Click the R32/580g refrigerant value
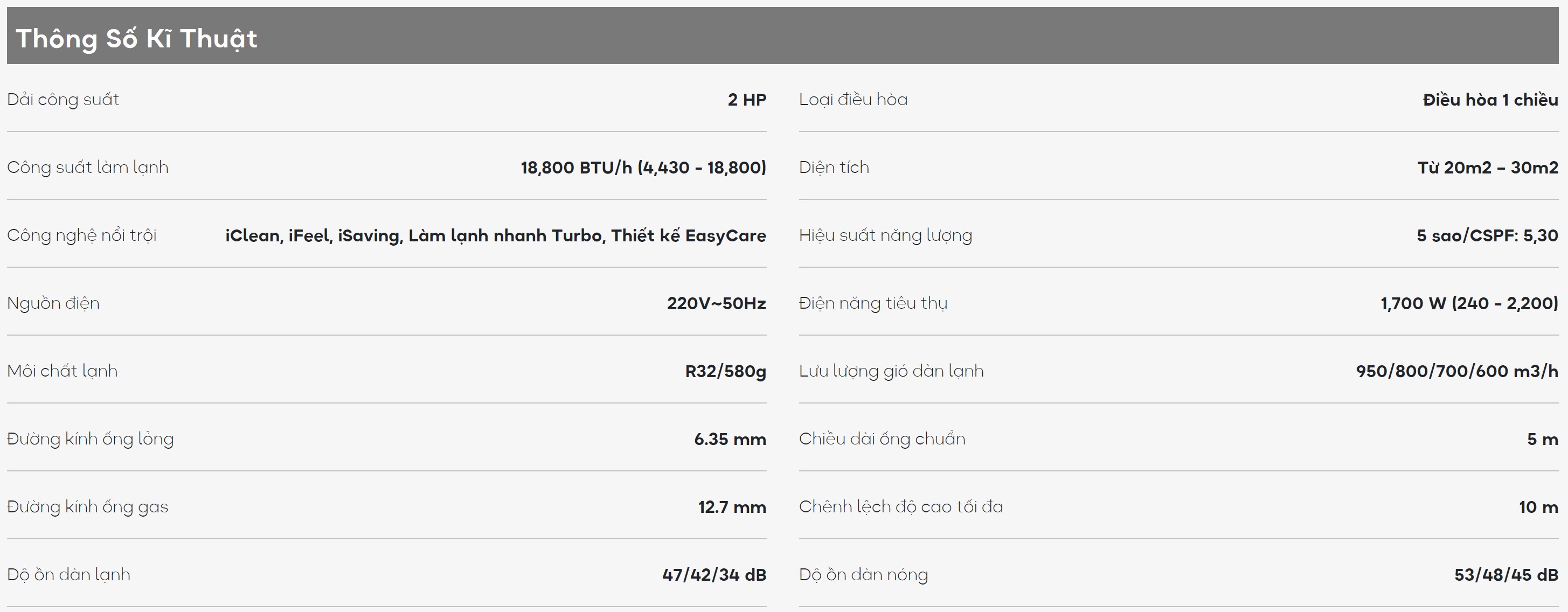 point(725,371)
